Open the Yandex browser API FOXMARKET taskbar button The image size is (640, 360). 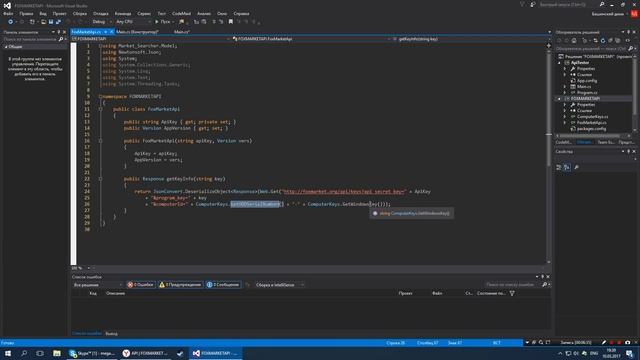[x=146, y=353]
